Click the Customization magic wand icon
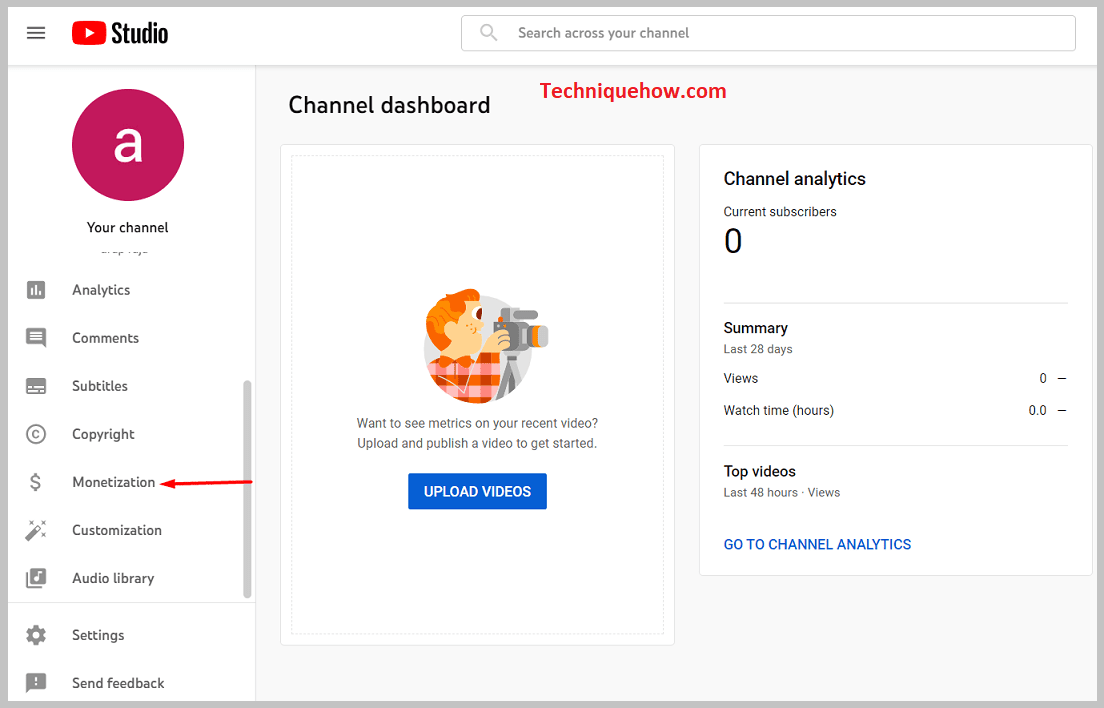 pos(36,530)
